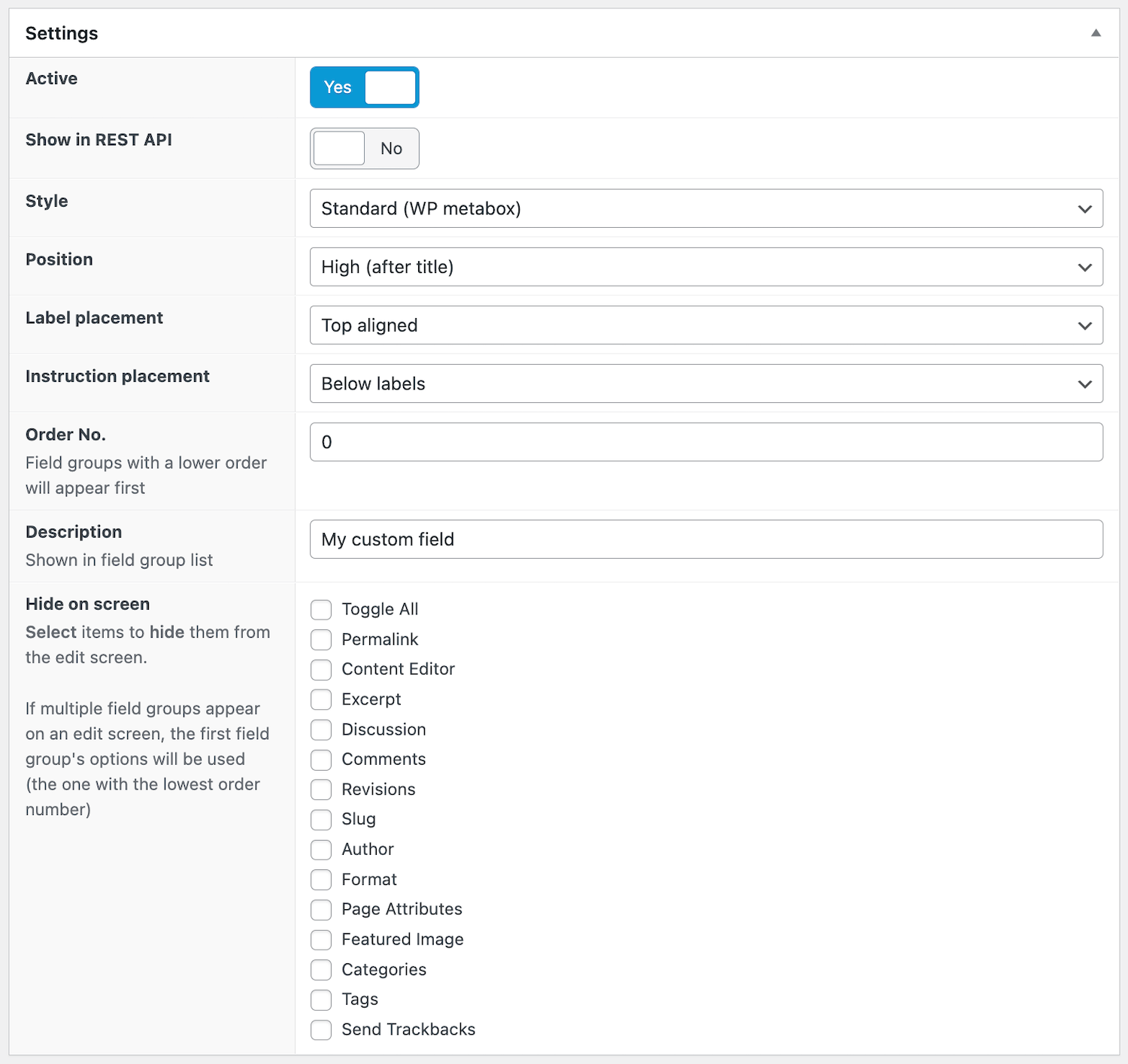
Task: Check the Page Attributes checkbox
Action: (x=321, y=910)
